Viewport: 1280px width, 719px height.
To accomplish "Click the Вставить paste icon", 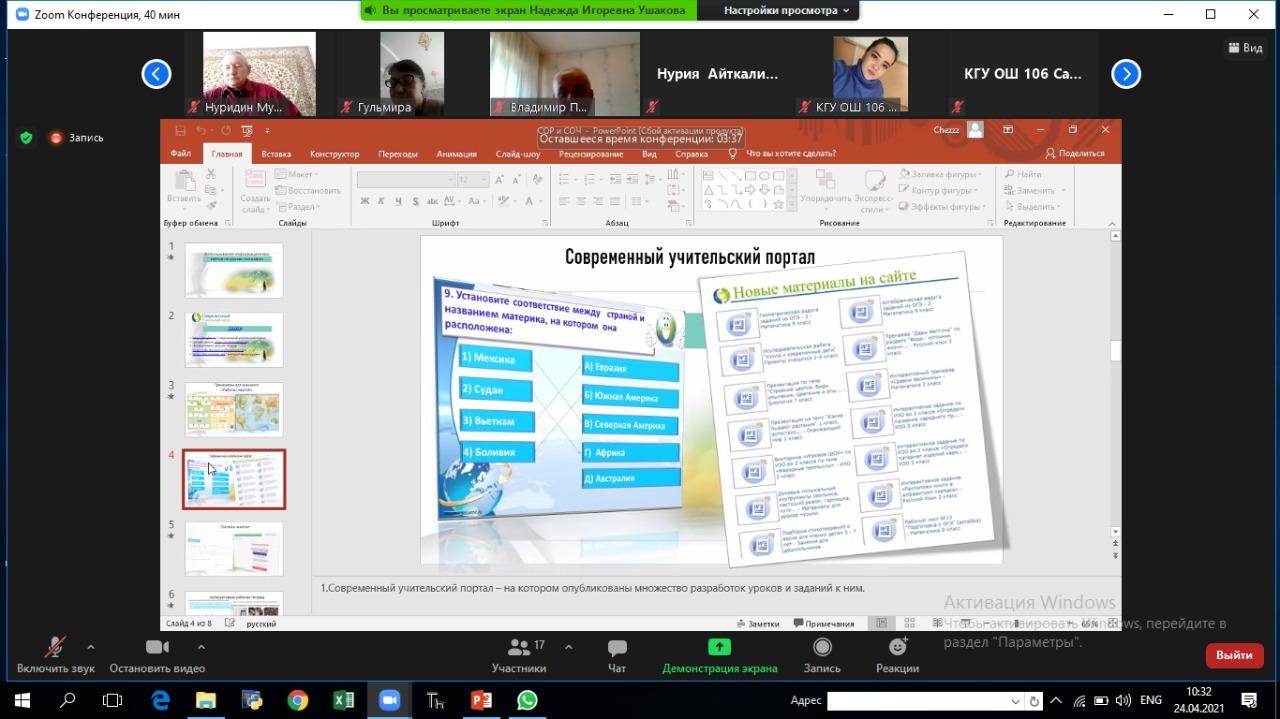I will click(x=184, y=180).
